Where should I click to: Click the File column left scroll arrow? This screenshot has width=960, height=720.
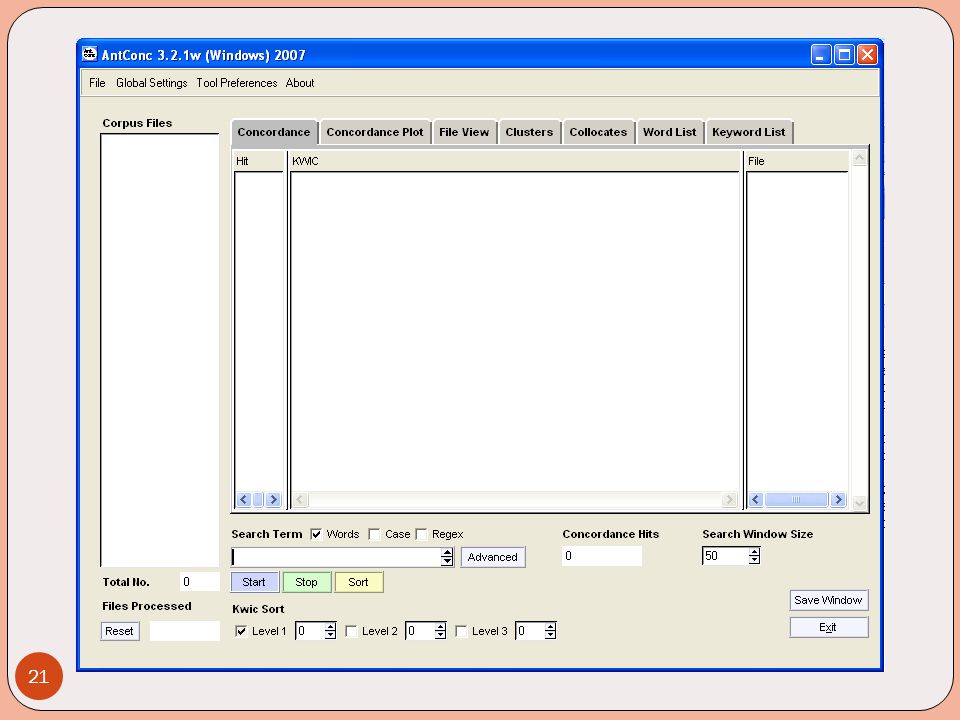coord(756,500)
